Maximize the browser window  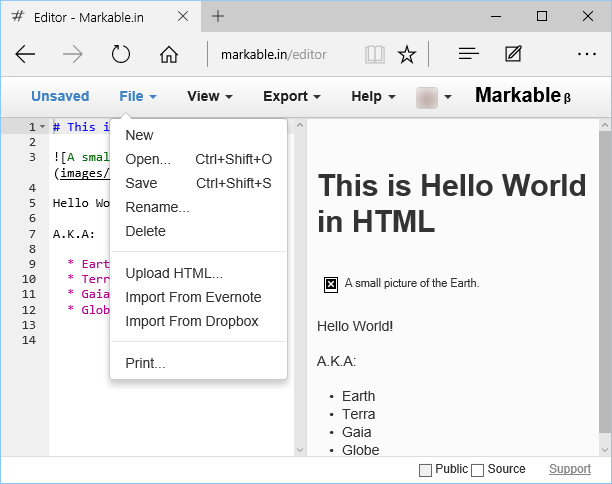(x=542, y=16)
